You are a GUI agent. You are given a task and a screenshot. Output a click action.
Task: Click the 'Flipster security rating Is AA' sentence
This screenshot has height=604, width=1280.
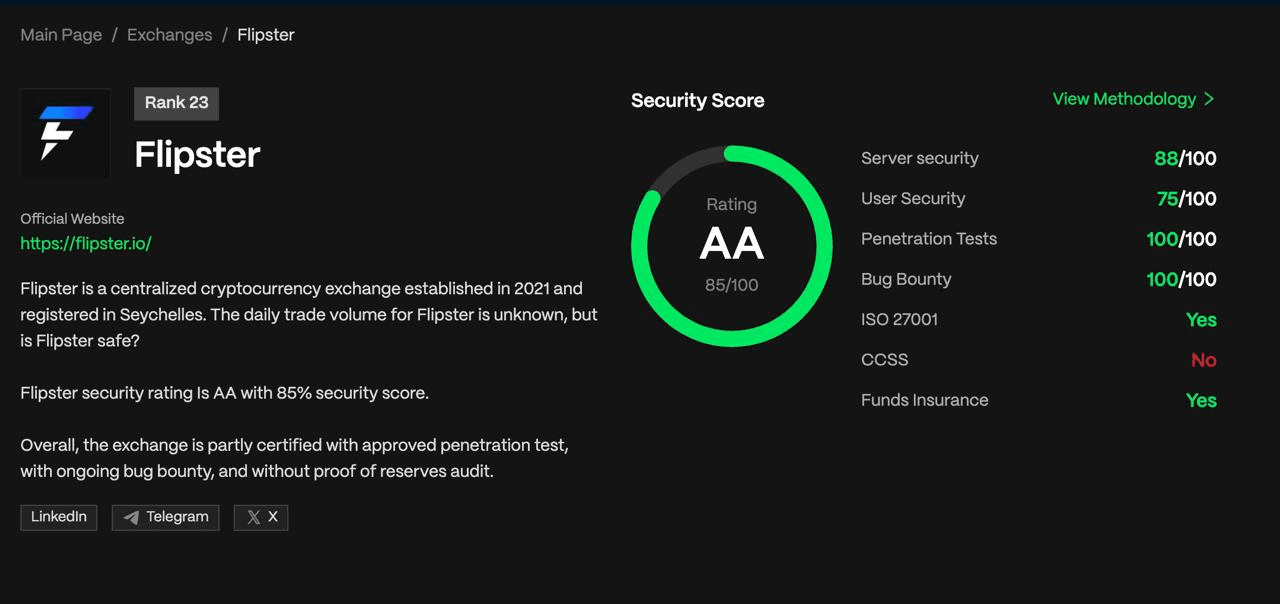pos(224,393)
